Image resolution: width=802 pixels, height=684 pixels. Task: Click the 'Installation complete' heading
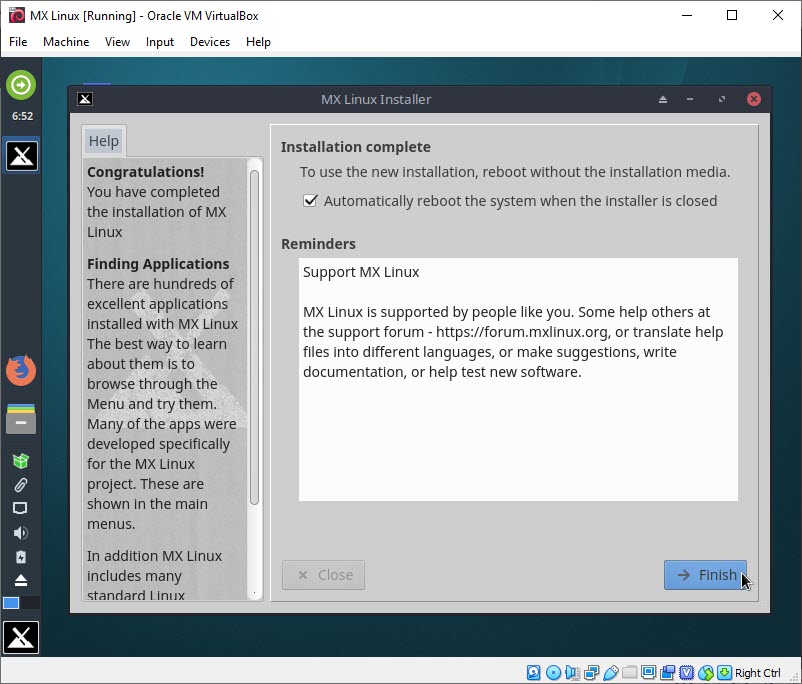pyautogui.click(x=355, y=147)
